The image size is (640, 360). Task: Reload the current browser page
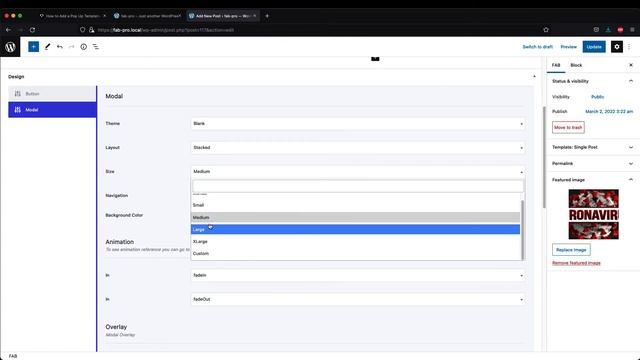[32, 30]
